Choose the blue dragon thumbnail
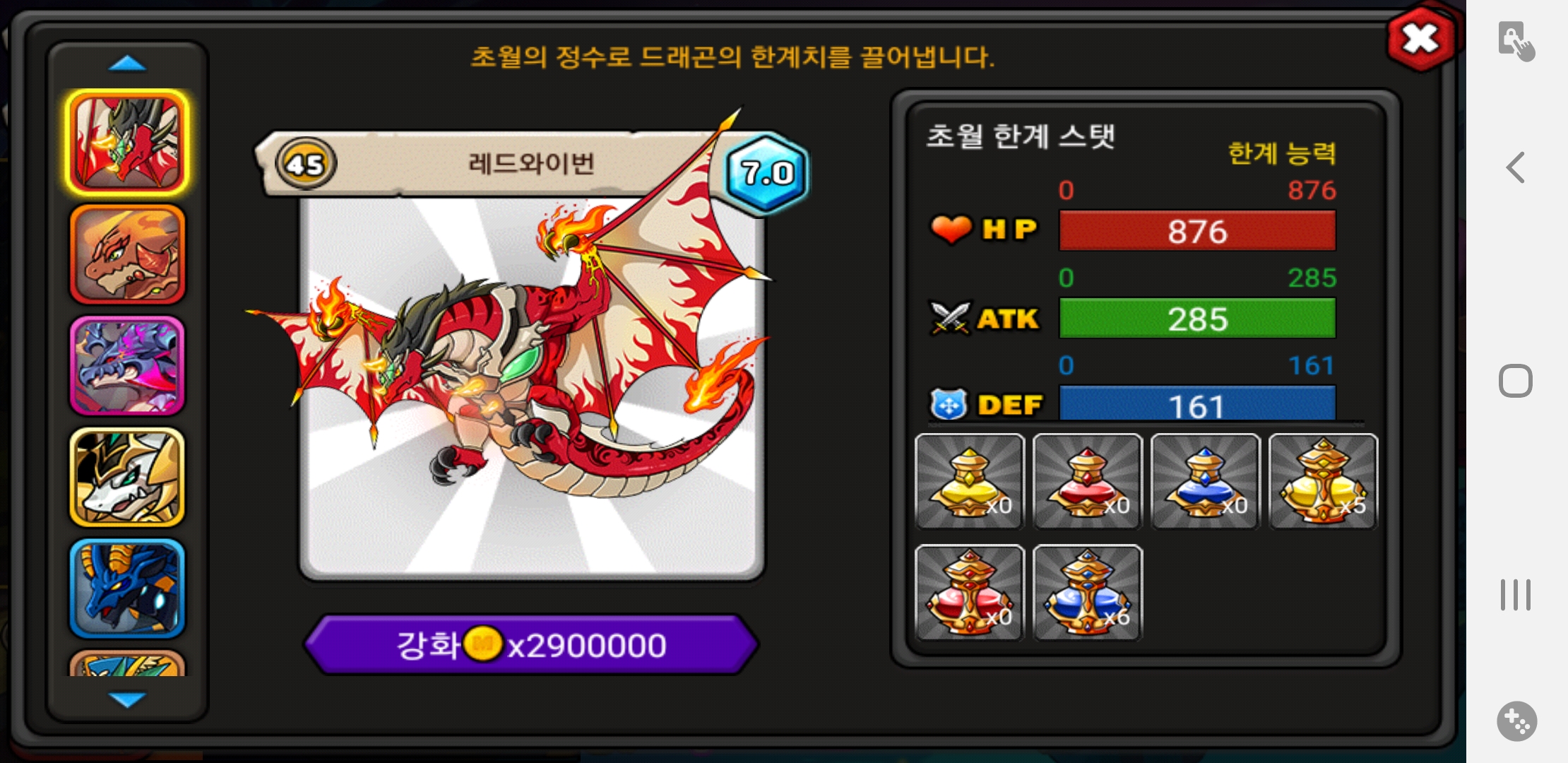The image size is (1568, 763). click(127, 588)
